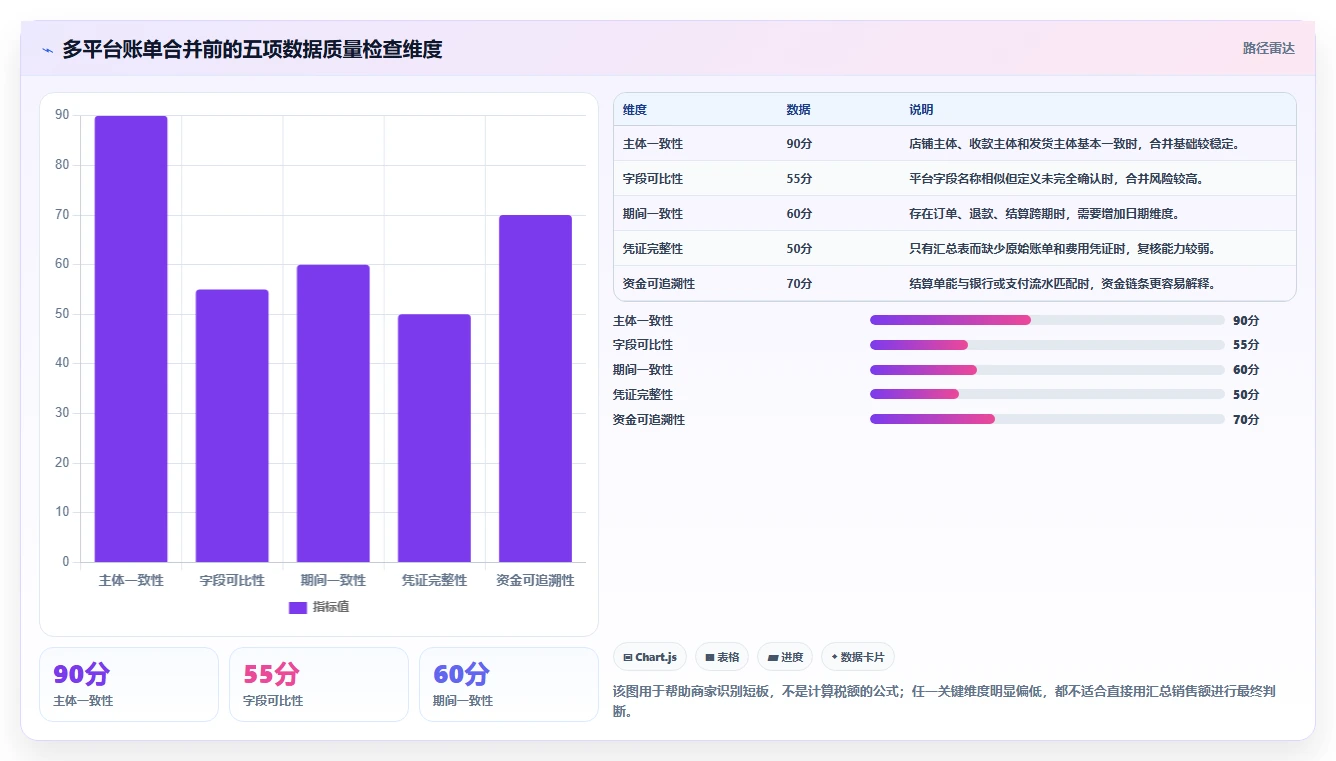Click the 90 y-axis tick label
The height and width of the screenshot is (761, 1336).
[x=62, y=115]
